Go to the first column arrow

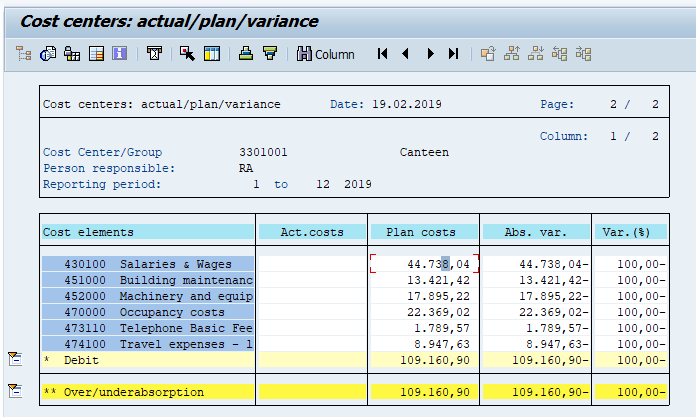382,54
